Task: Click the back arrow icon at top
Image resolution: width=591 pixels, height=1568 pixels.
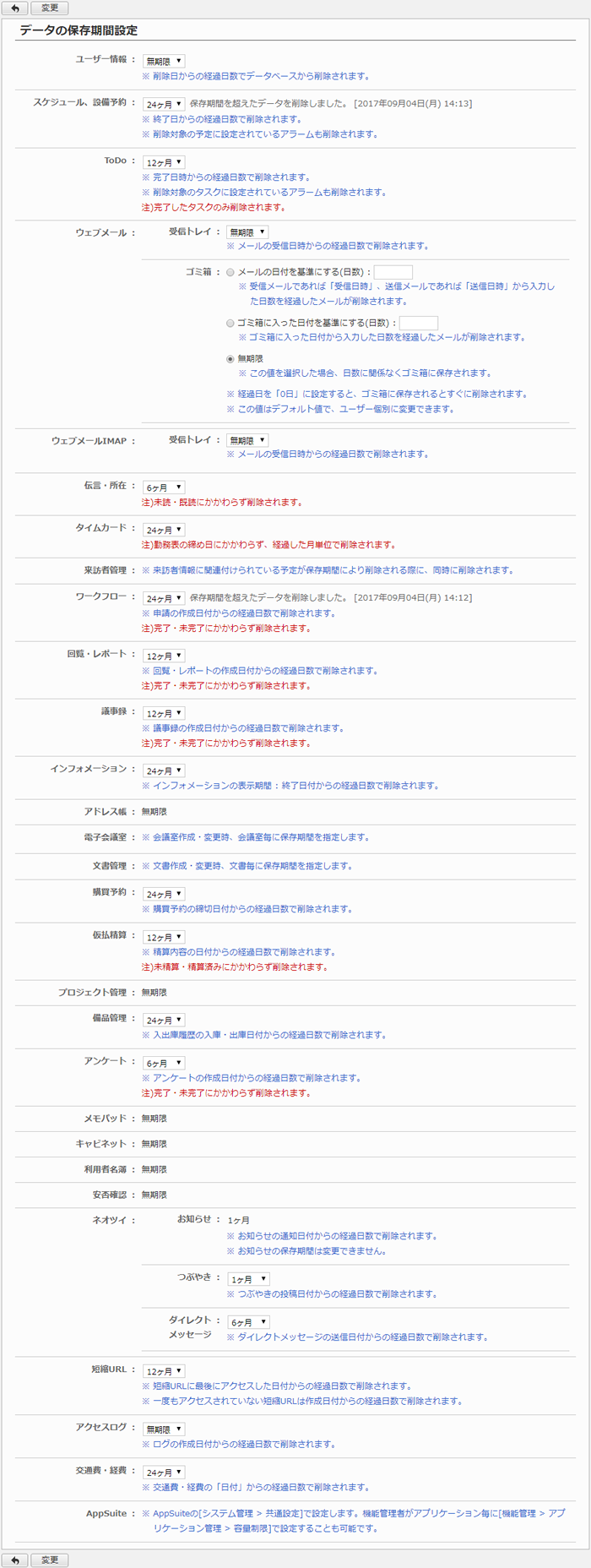Action: (14, 8)
